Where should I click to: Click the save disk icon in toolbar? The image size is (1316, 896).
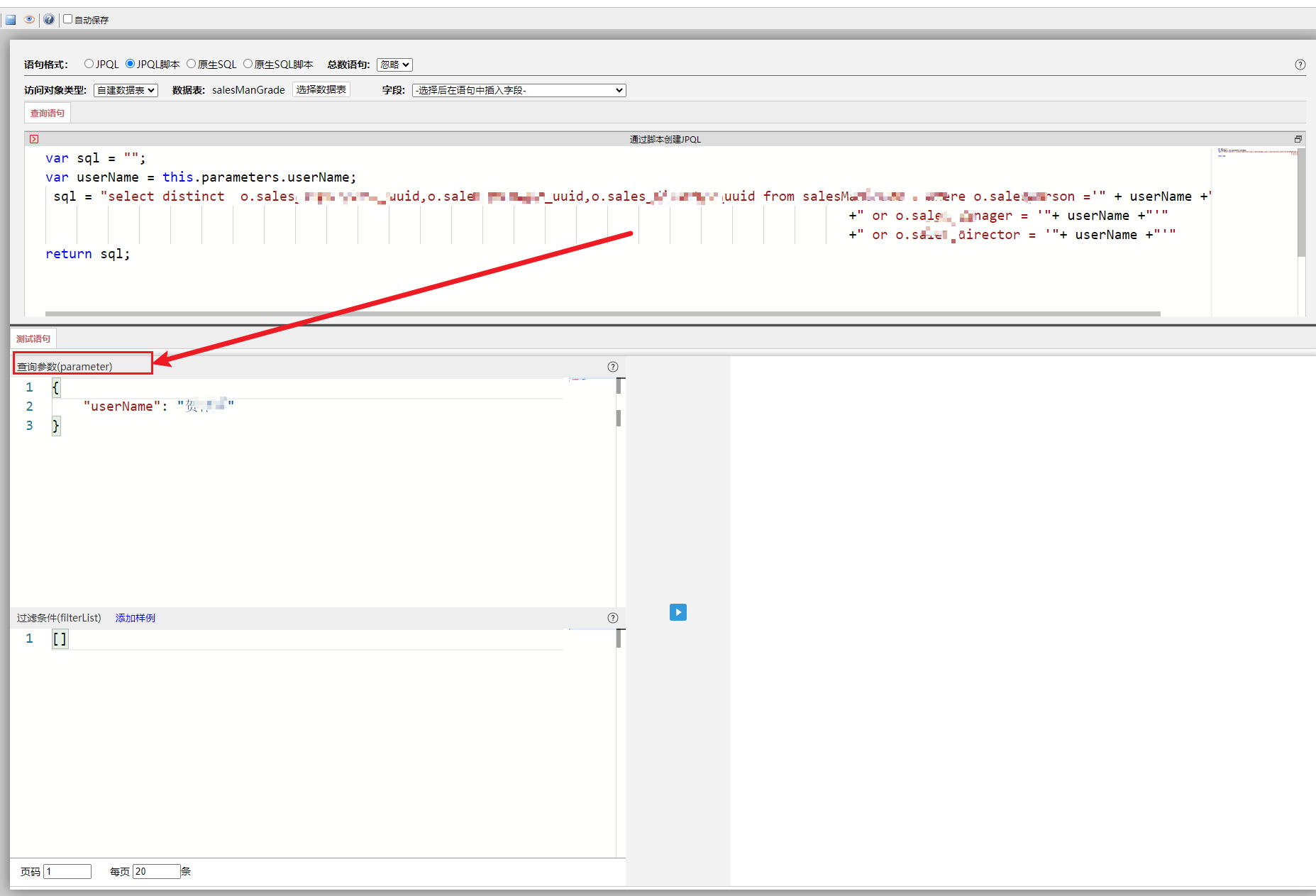[11, 20]
